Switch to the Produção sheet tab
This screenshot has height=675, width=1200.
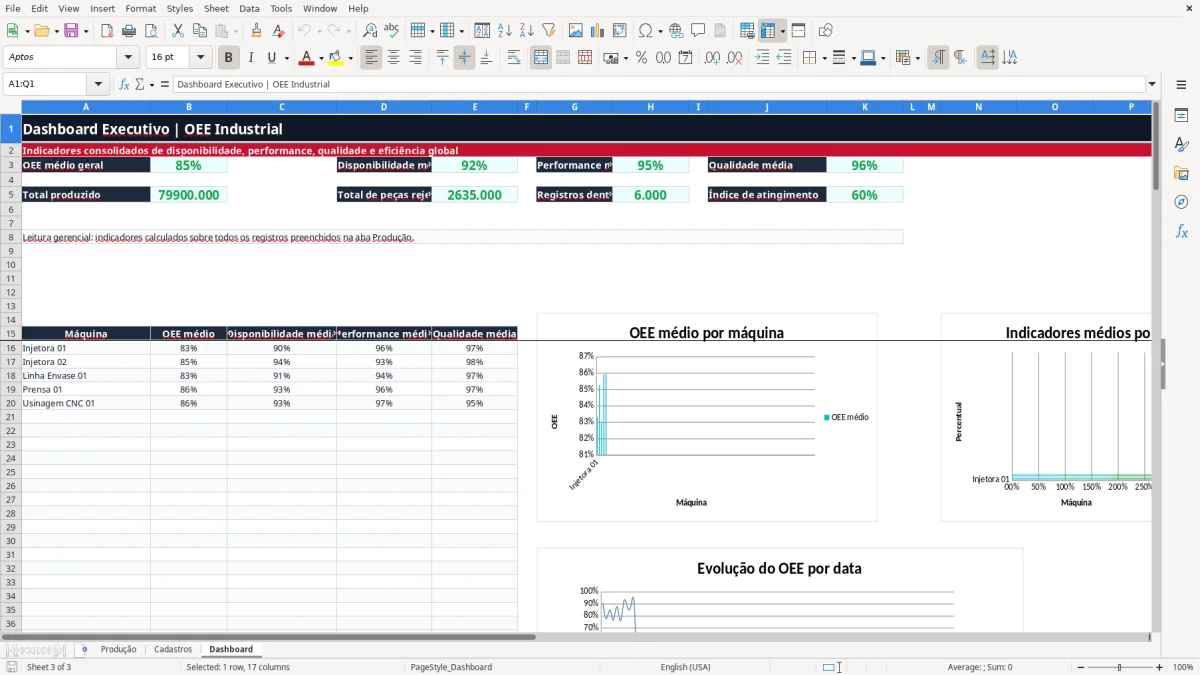(118, 649)
